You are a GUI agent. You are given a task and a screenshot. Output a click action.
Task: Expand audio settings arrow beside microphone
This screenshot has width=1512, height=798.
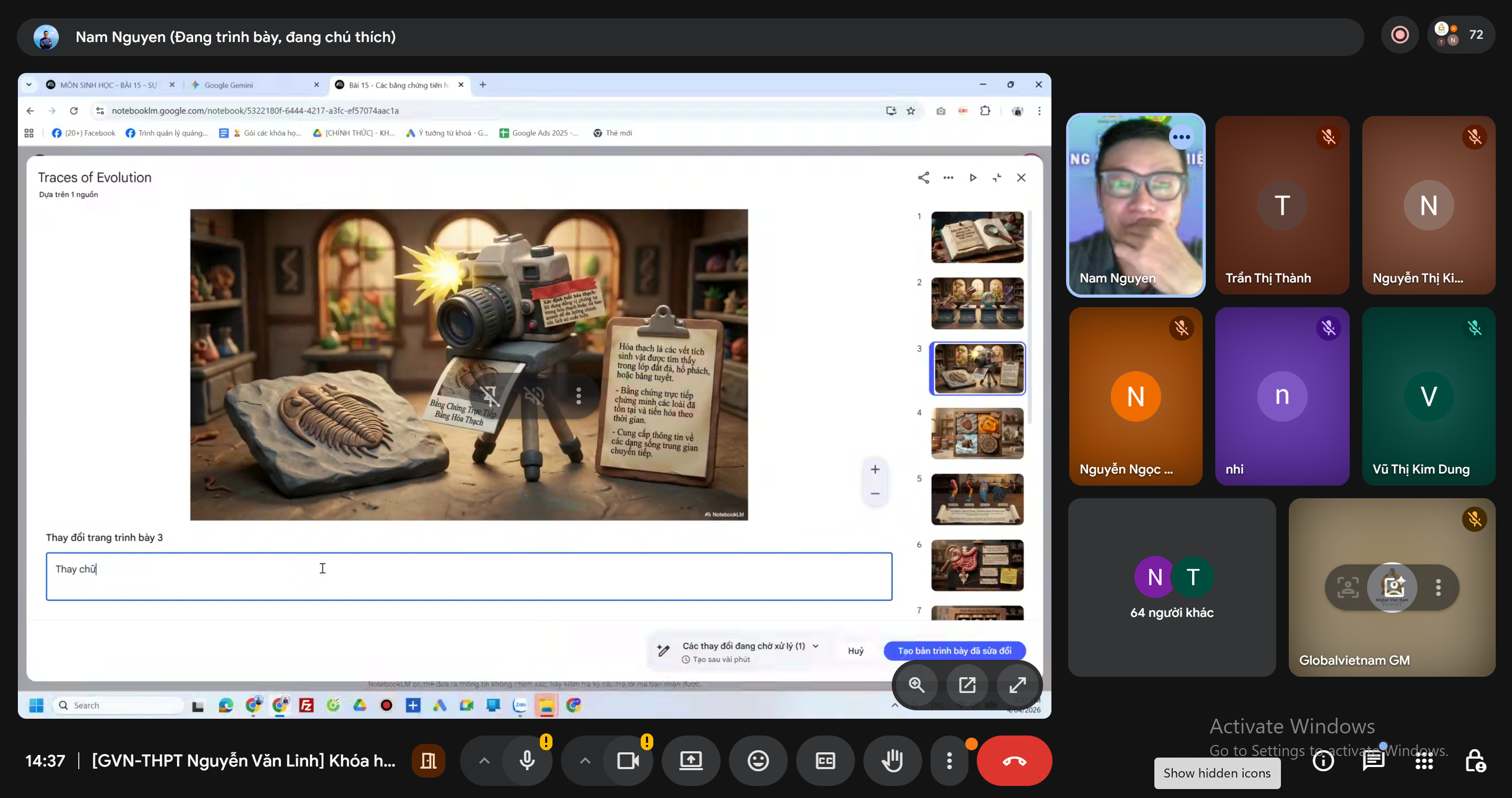click(484, 760)
